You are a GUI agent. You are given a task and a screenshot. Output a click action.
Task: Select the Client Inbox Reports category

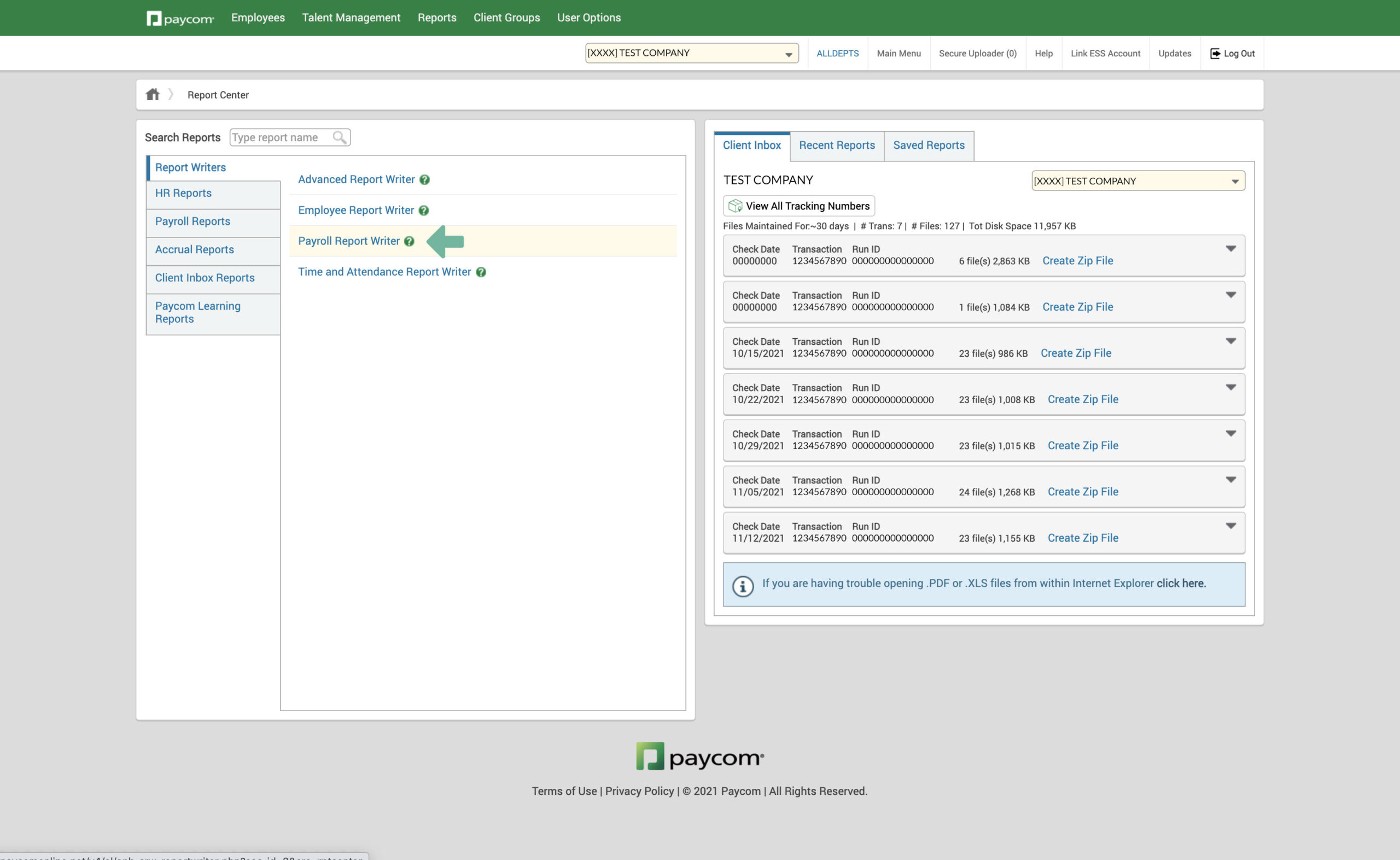tap(213, 278)
